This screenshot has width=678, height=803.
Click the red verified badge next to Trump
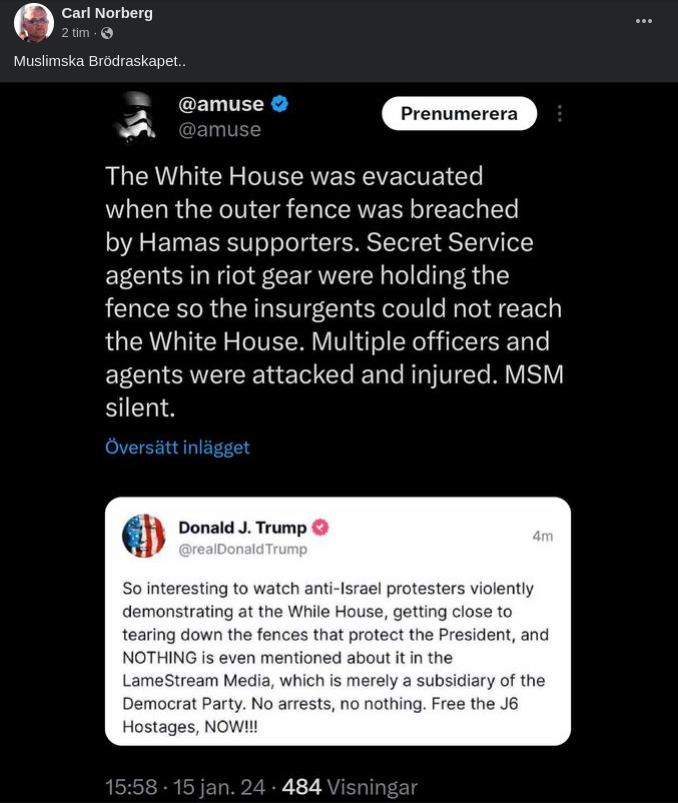(x=320, y=527)
